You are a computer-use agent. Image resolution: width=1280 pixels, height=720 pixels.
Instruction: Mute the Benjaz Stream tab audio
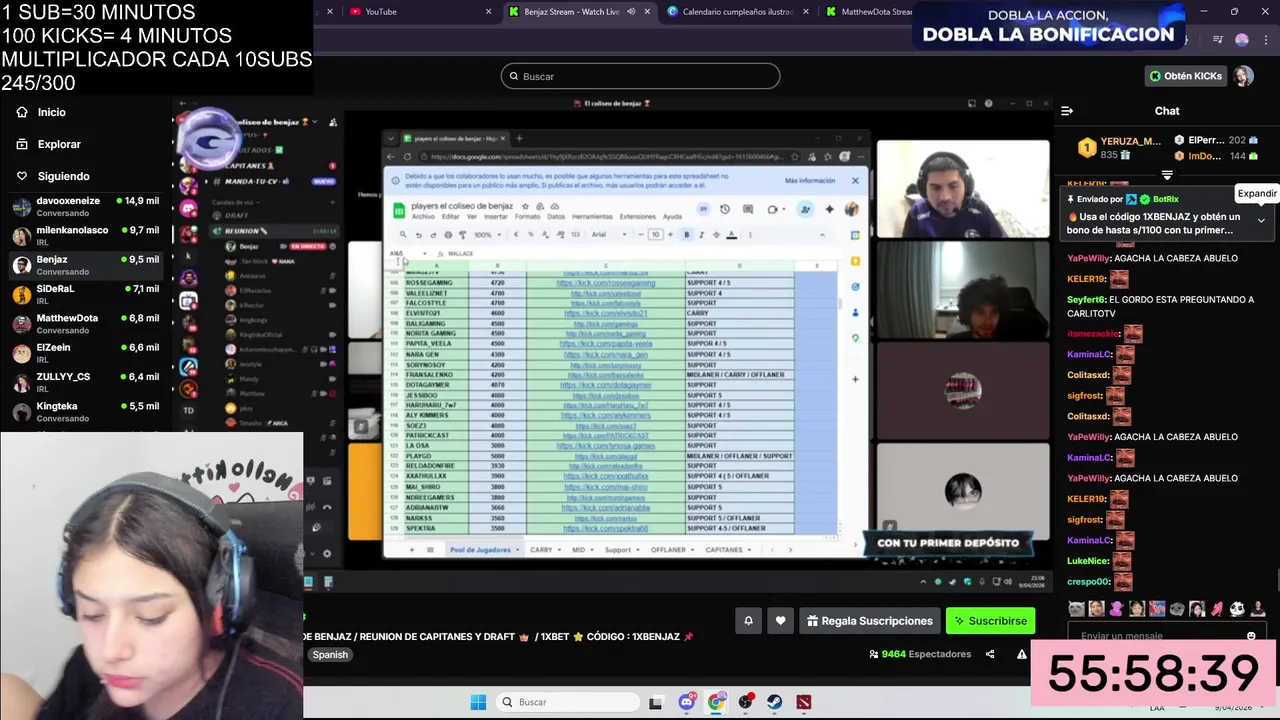click(631, 12)
